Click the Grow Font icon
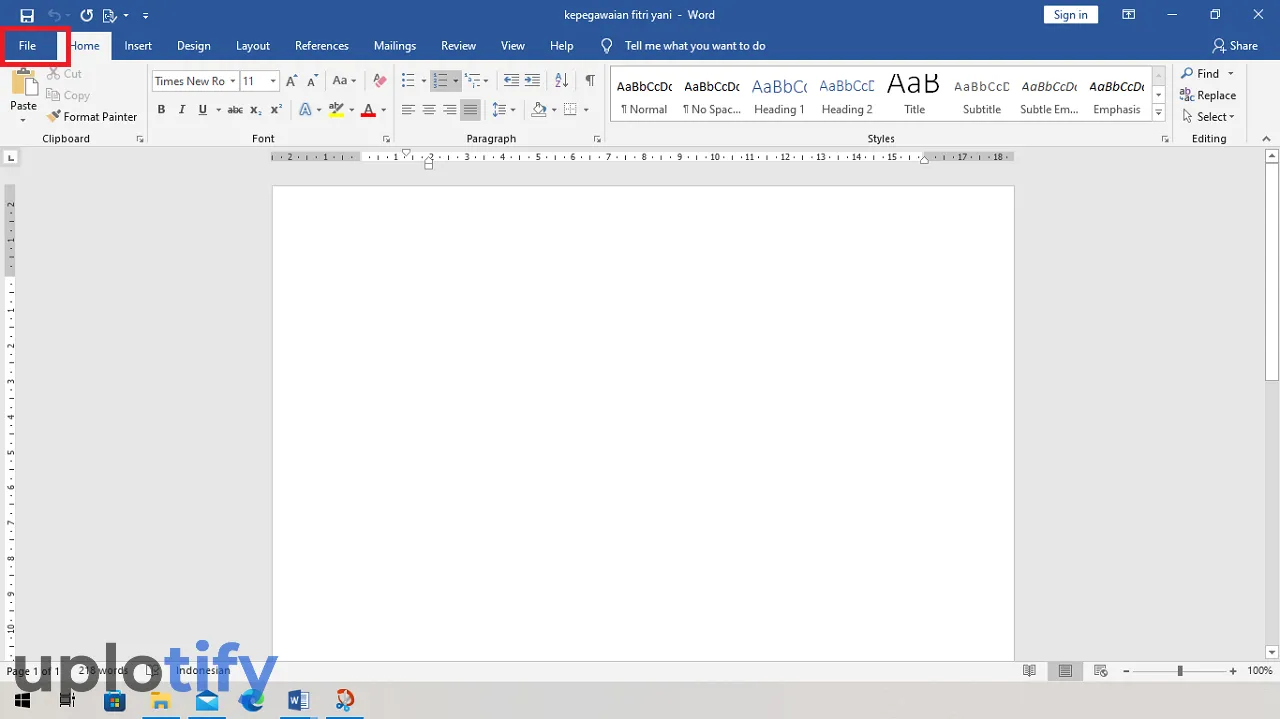This screenshot has height=719, width=1280. click(292, 81)
